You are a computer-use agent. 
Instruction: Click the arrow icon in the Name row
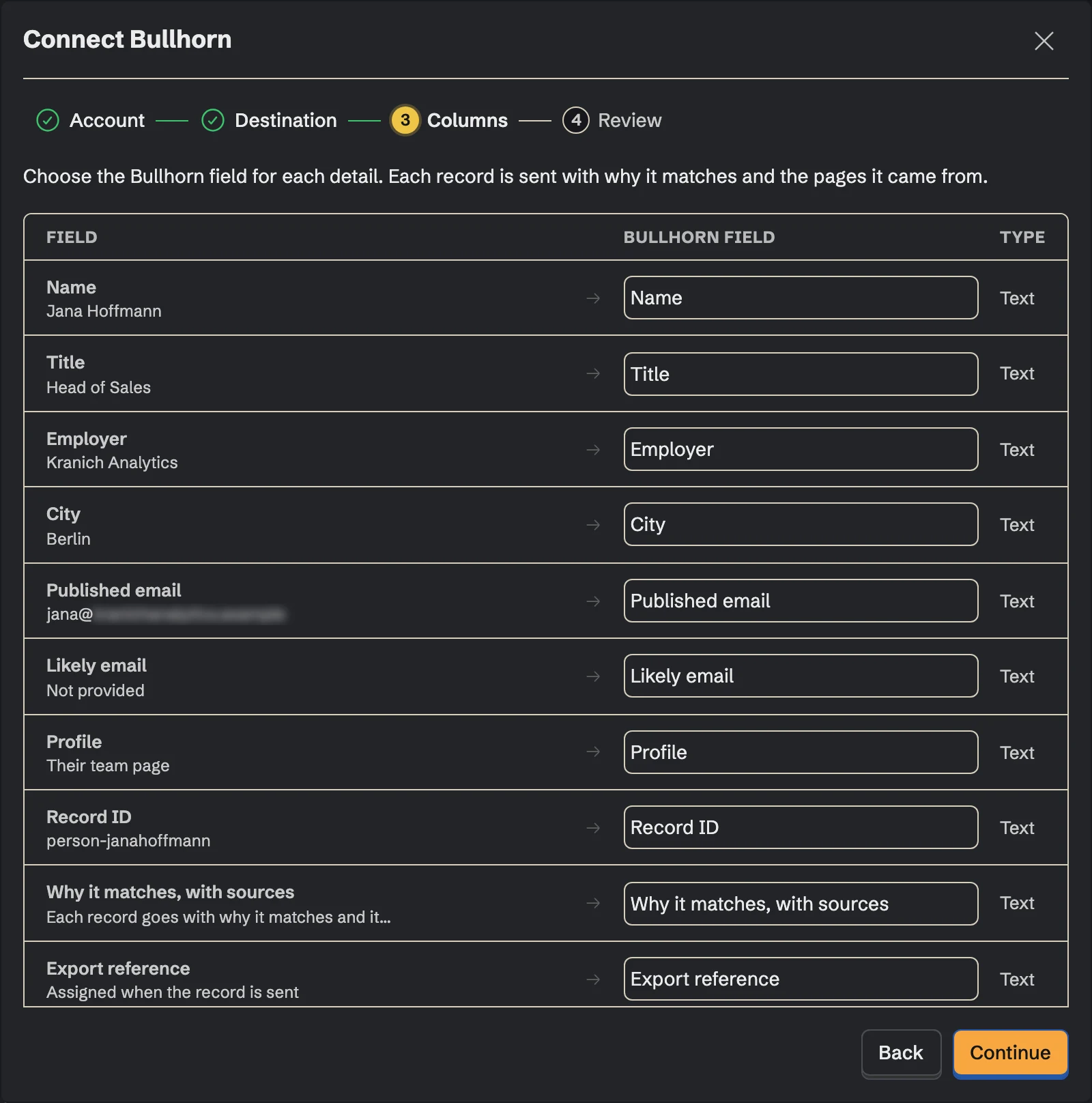pos(593,298)
